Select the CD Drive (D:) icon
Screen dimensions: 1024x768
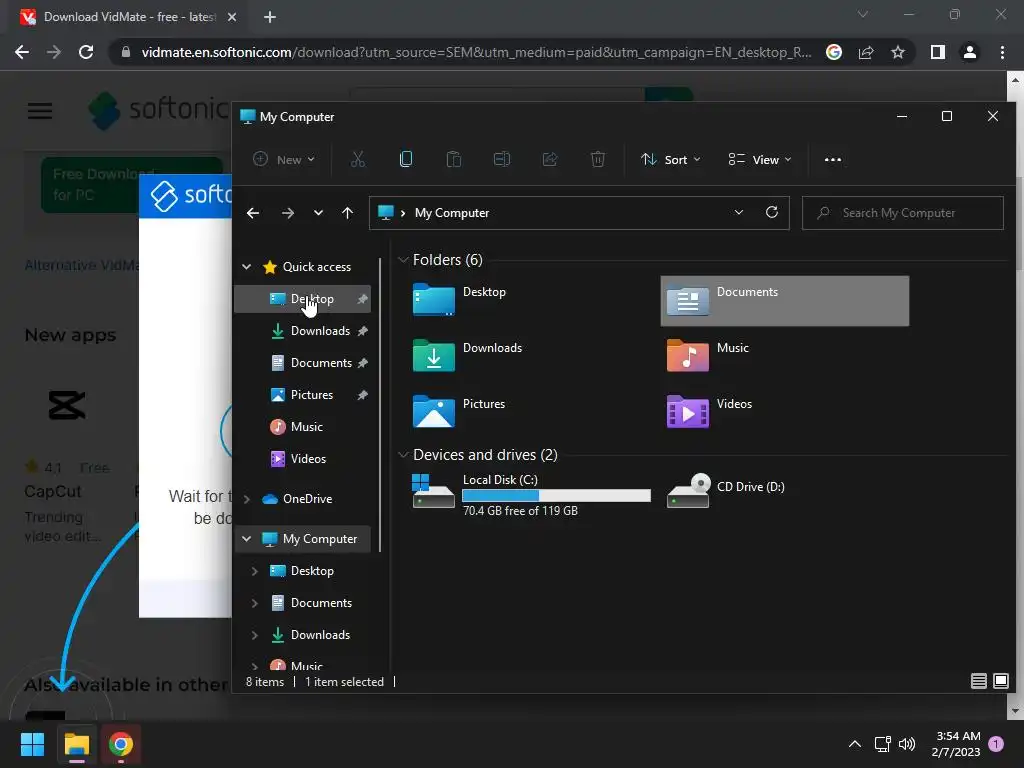point(688,490)
